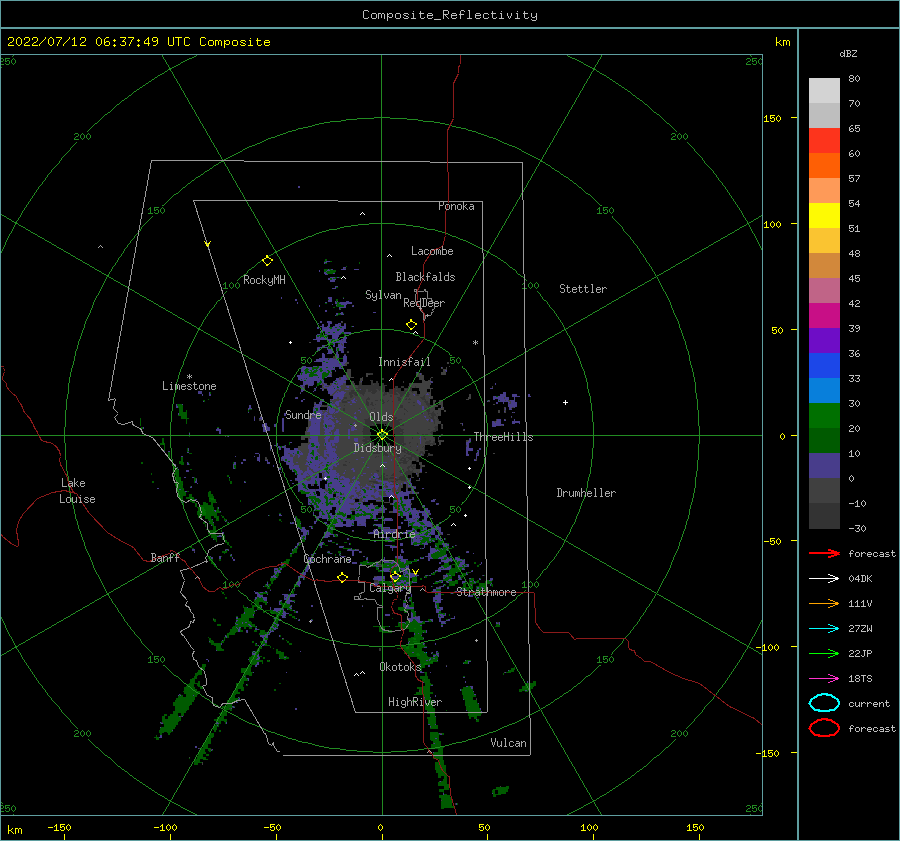Pick the dark orange 57-60 dBZ swatch
This screenshot has height=841, width=900.
(x=824, y=166)
